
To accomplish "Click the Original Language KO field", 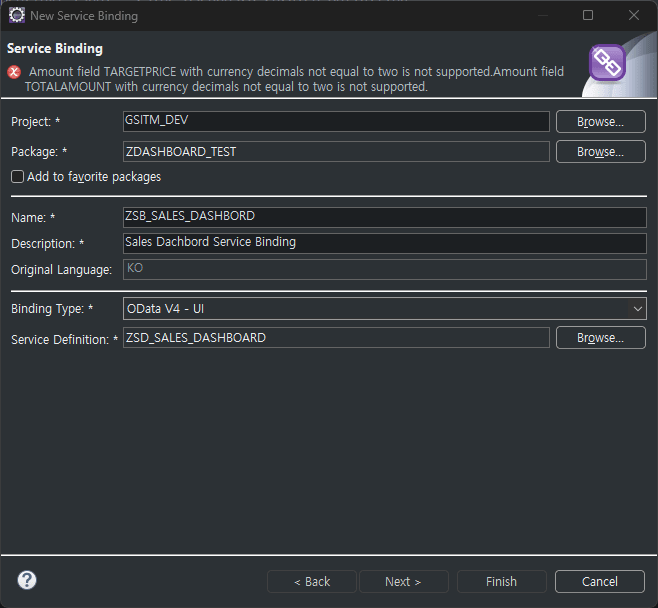I will tap(384, 269).
